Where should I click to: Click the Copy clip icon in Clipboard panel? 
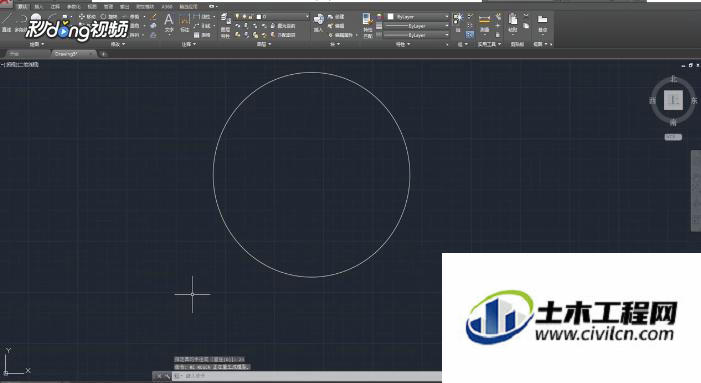(x=526, y=25)
